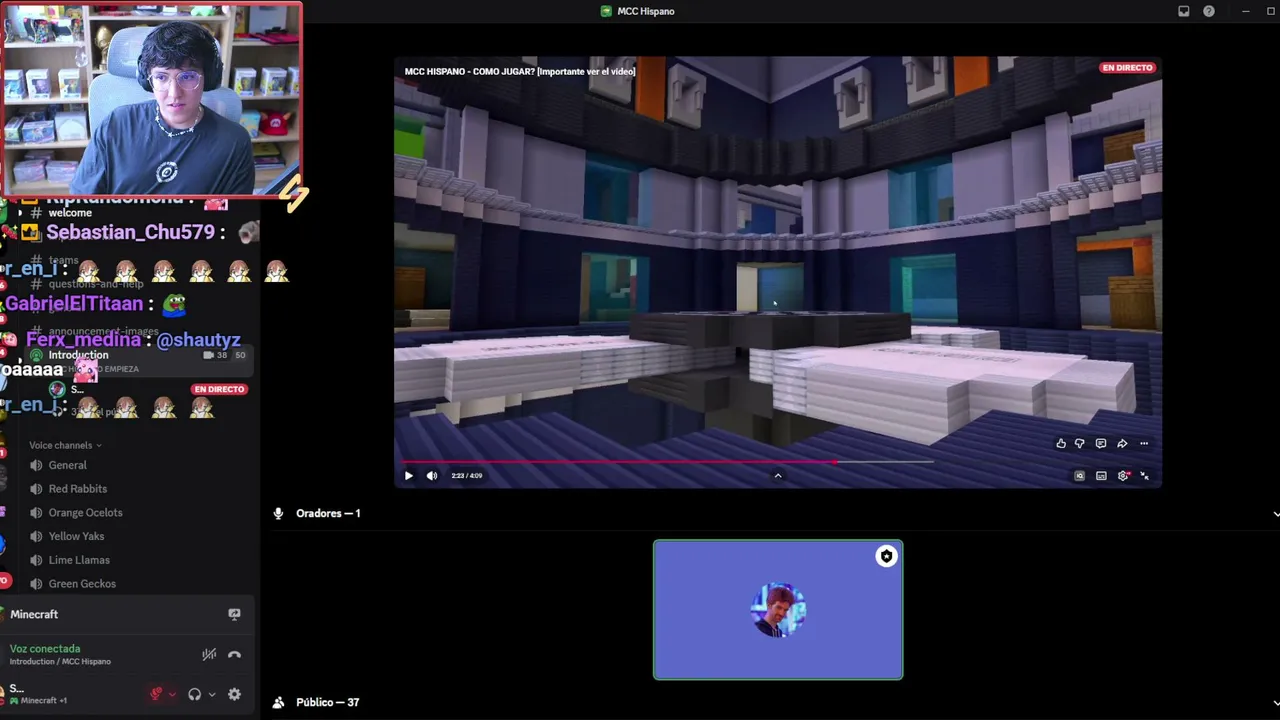The height and width of the screenshot is (720, 1280).
Task: Like the video with thumbs up
Action: (1061, 444)
